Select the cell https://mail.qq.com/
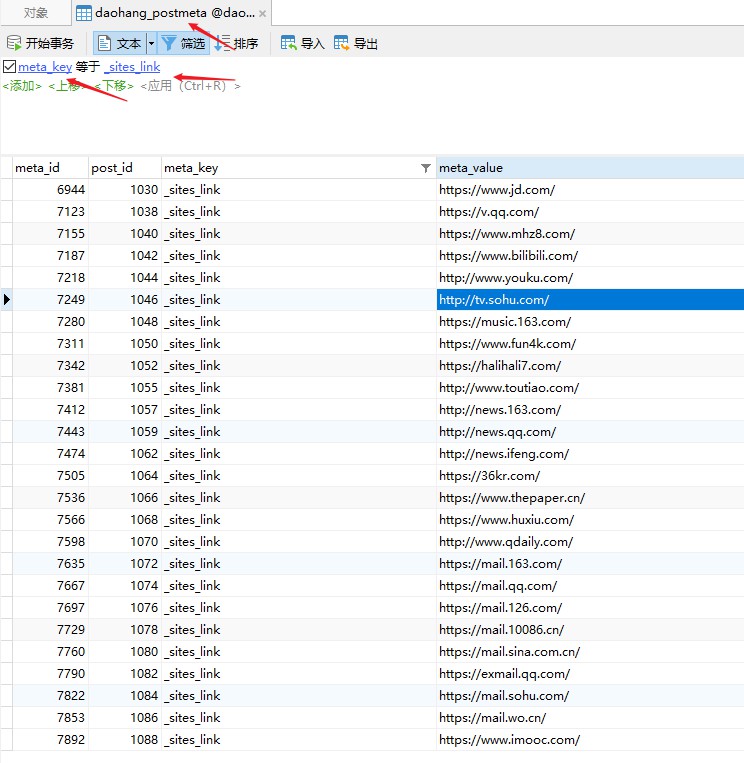The width and height of the screenshot is (744, 763). (590, 586)
